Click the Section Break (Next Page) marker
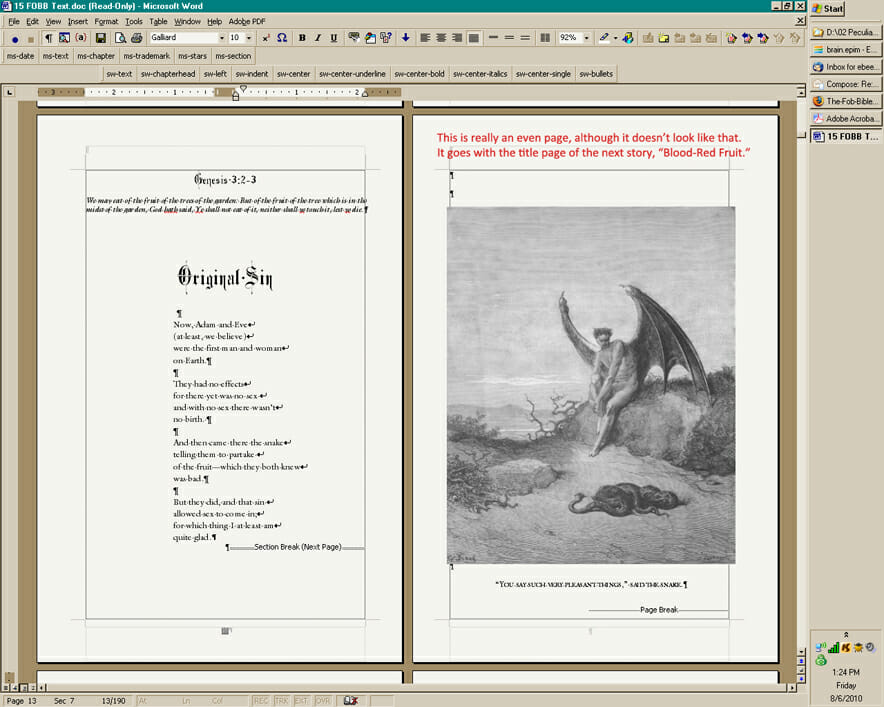The height and width of the screenshot is (707, 884). pos(297,547)
